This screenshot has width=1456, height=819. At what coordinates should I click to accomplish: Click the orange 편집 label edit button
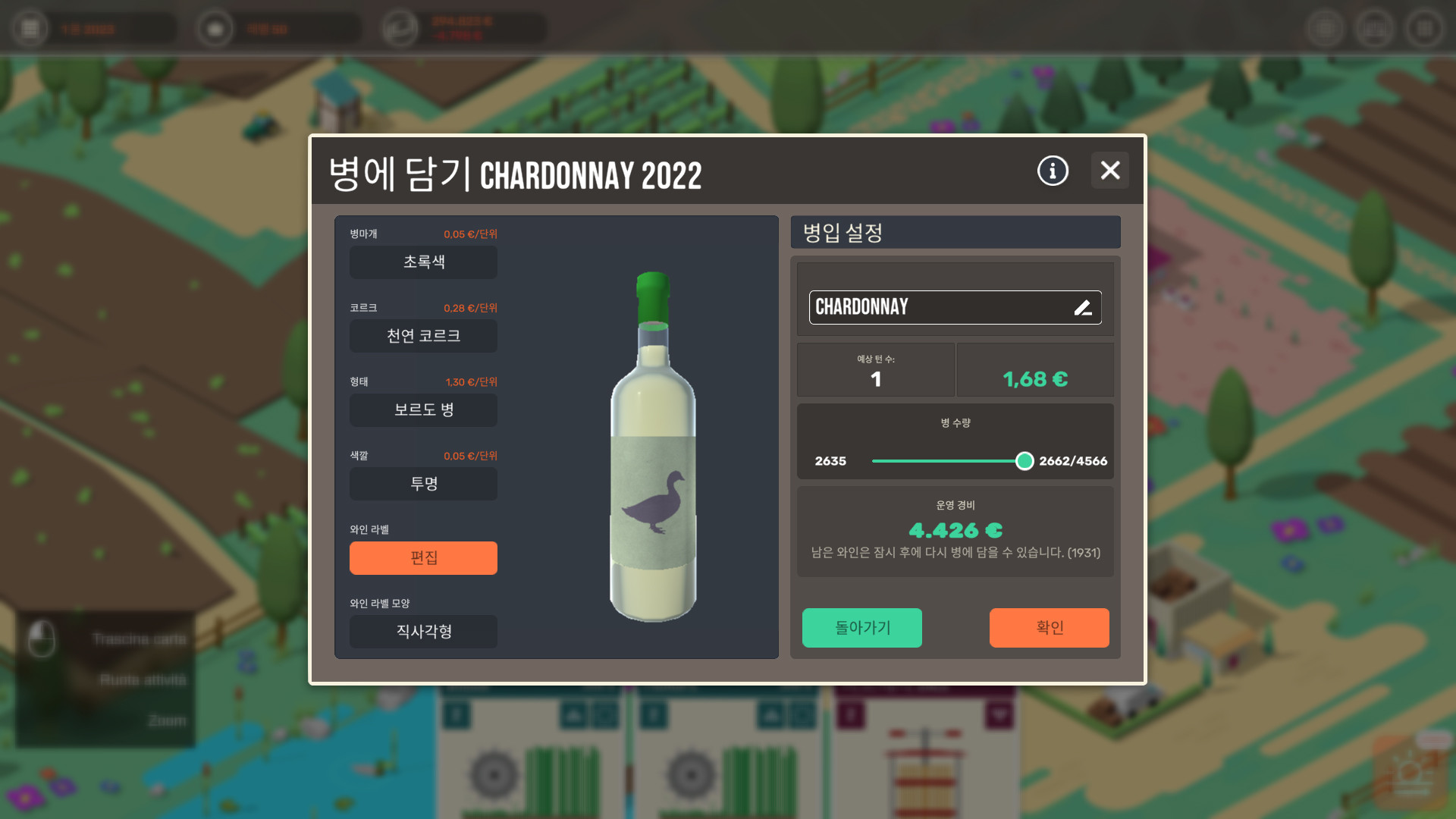pos(423,558)
